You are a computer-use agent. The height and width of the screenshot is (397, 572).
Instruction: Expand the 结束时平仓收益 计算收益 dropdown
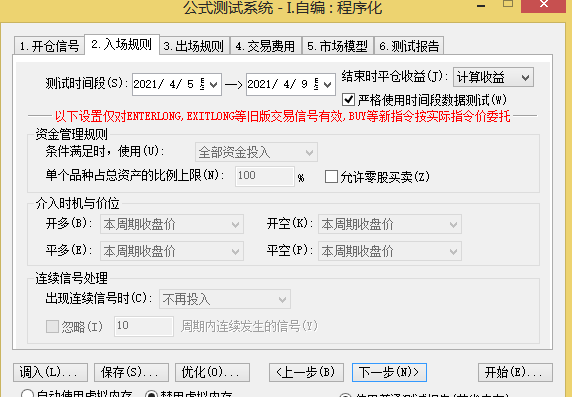tap(493, 77)
